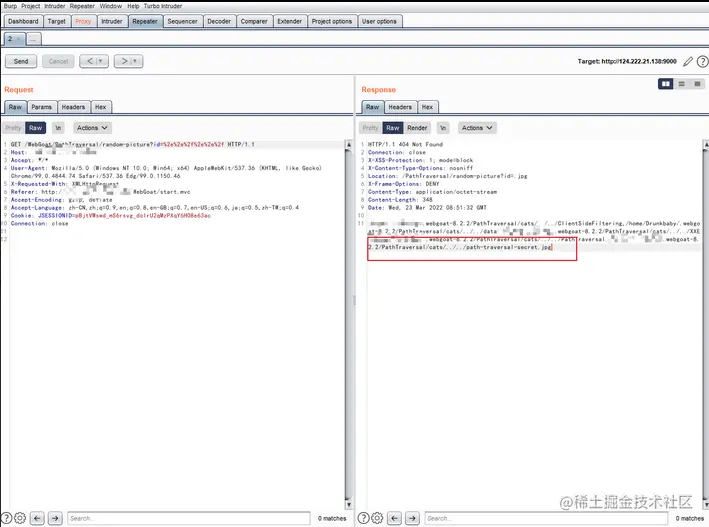Open the Repeater menu
Screen dimensions: 709x527
(x=82, y=6)
